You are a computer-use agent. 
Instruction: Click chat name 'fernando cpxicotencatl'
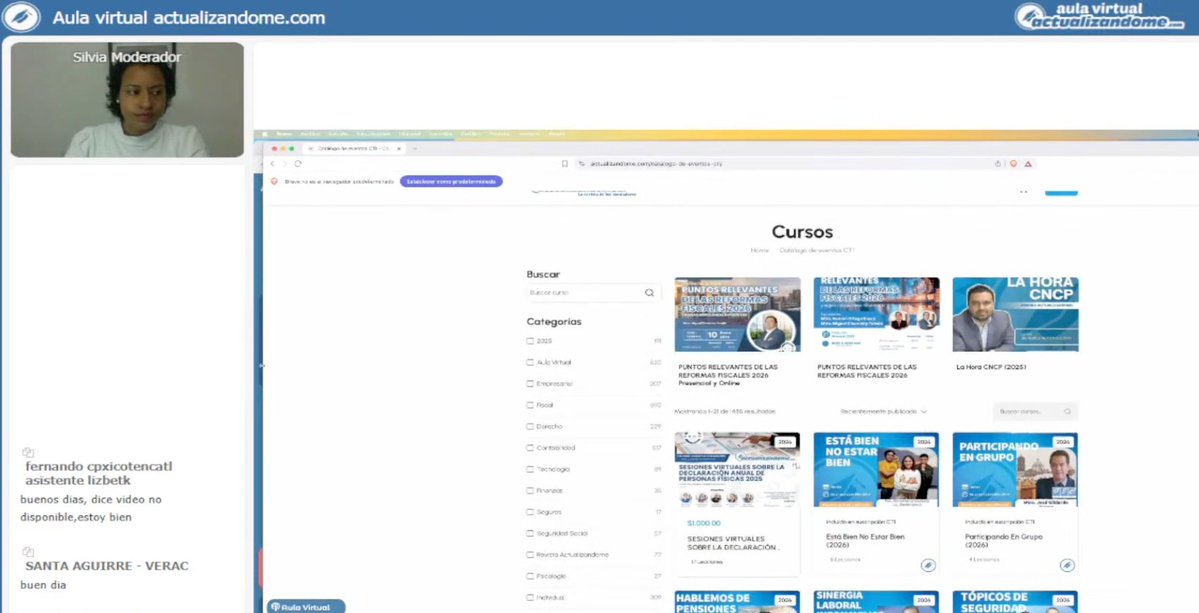click(99, 466)
